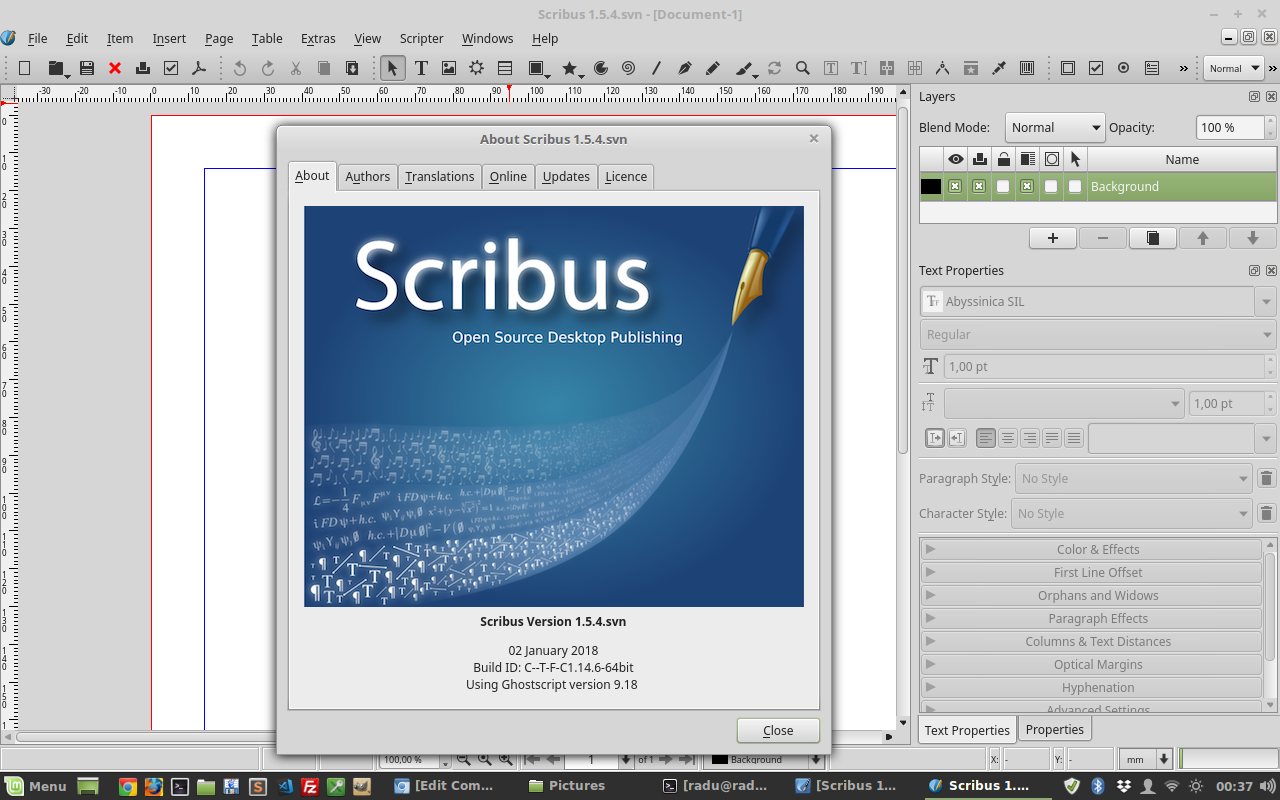Expand the Color & Effects section

click(x=1091, y=549)
